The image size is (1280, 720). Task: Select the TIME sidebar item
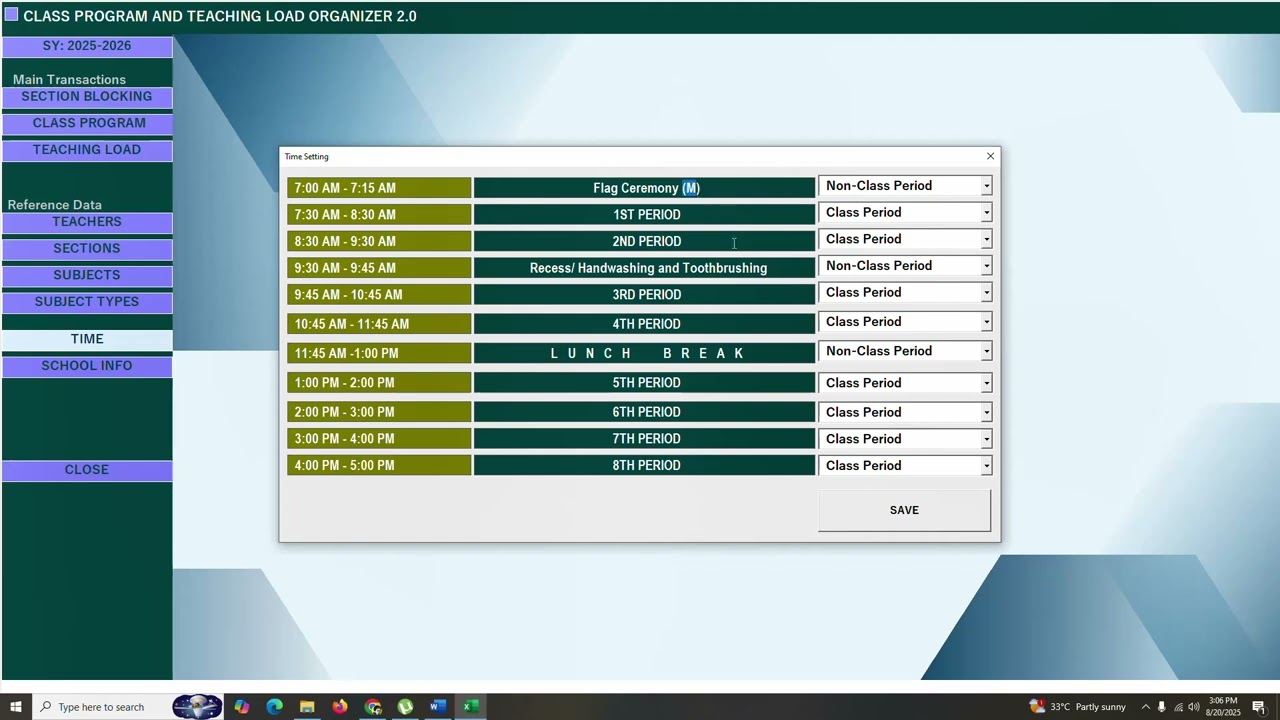pos(87,339)
